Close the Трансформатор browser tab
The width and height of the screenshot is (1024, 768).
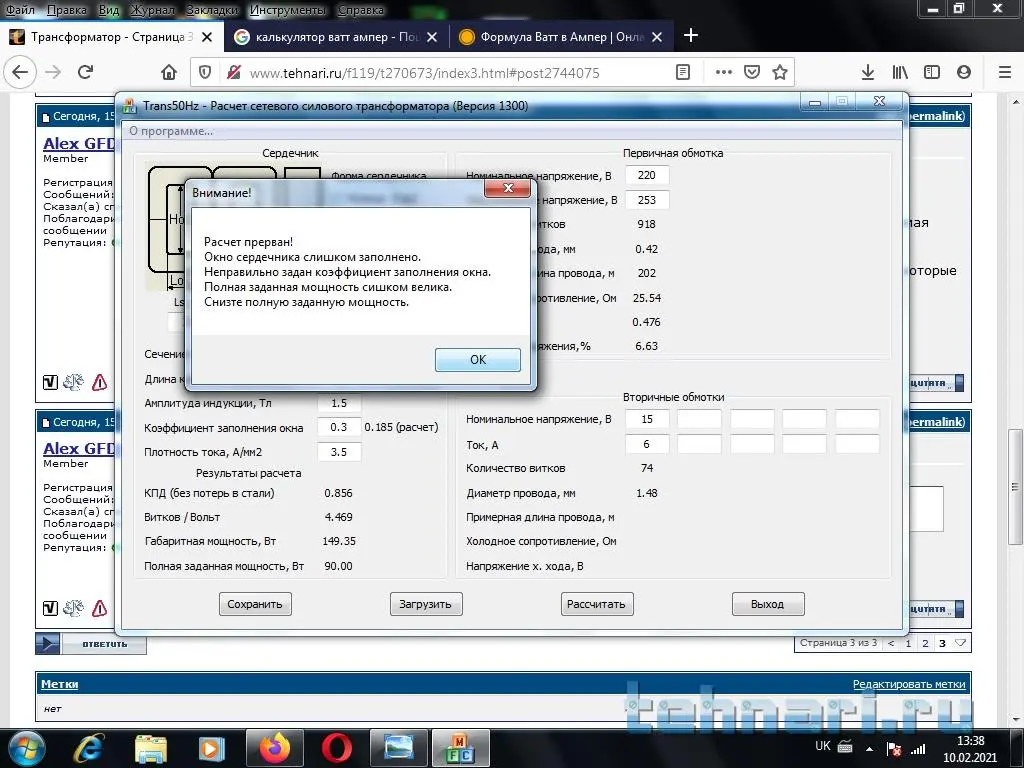[207, 37]
